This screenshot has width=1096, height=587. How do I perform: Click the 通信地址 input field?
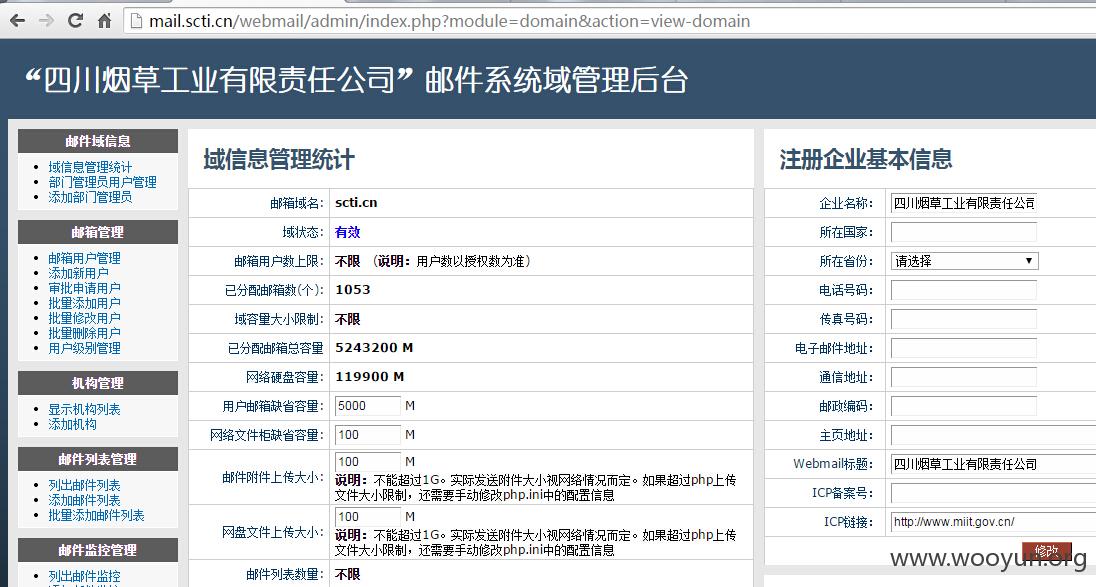(x=964, y=377)
